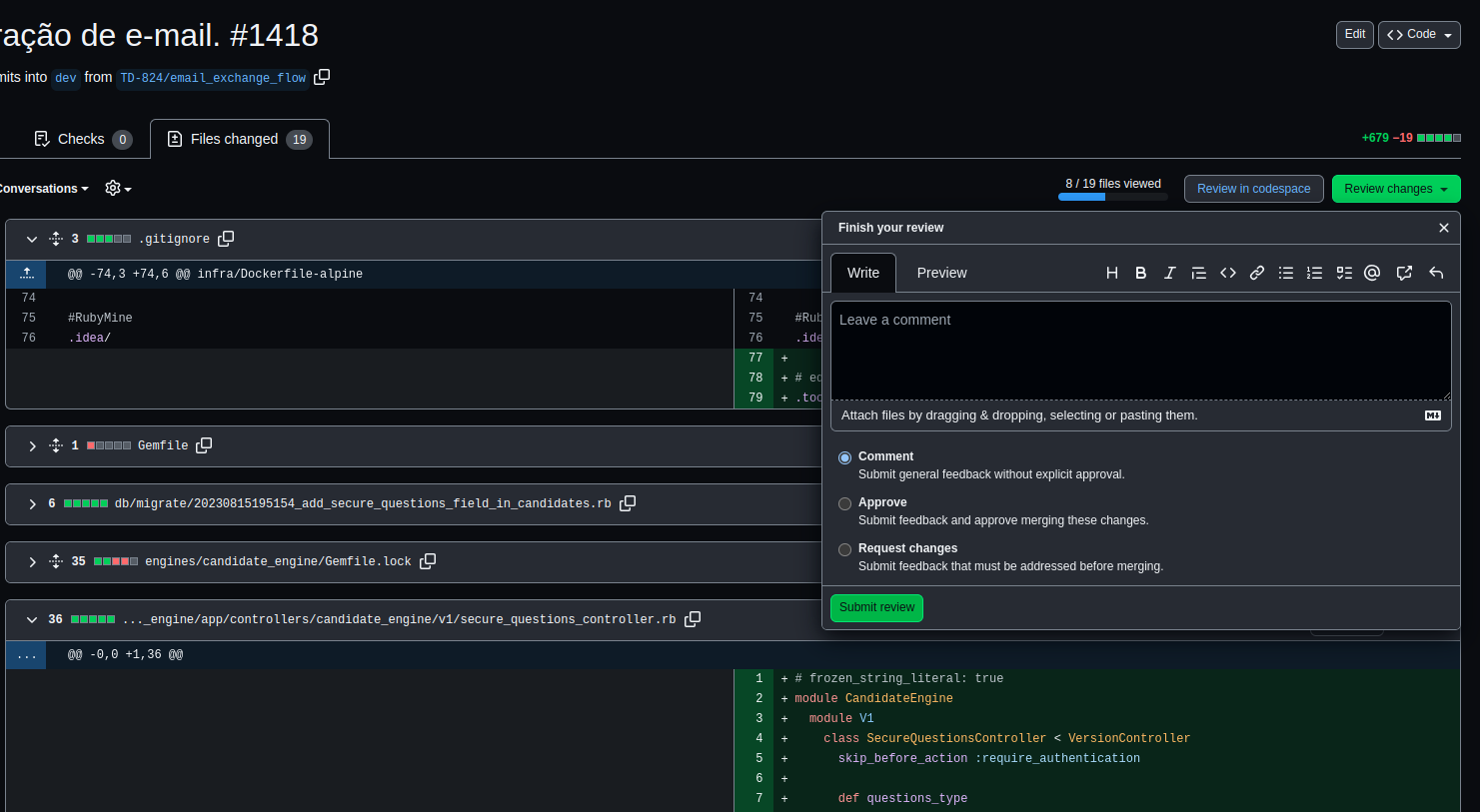Expand up hidden lines in .gitignore hunk

tap(26, 274)
